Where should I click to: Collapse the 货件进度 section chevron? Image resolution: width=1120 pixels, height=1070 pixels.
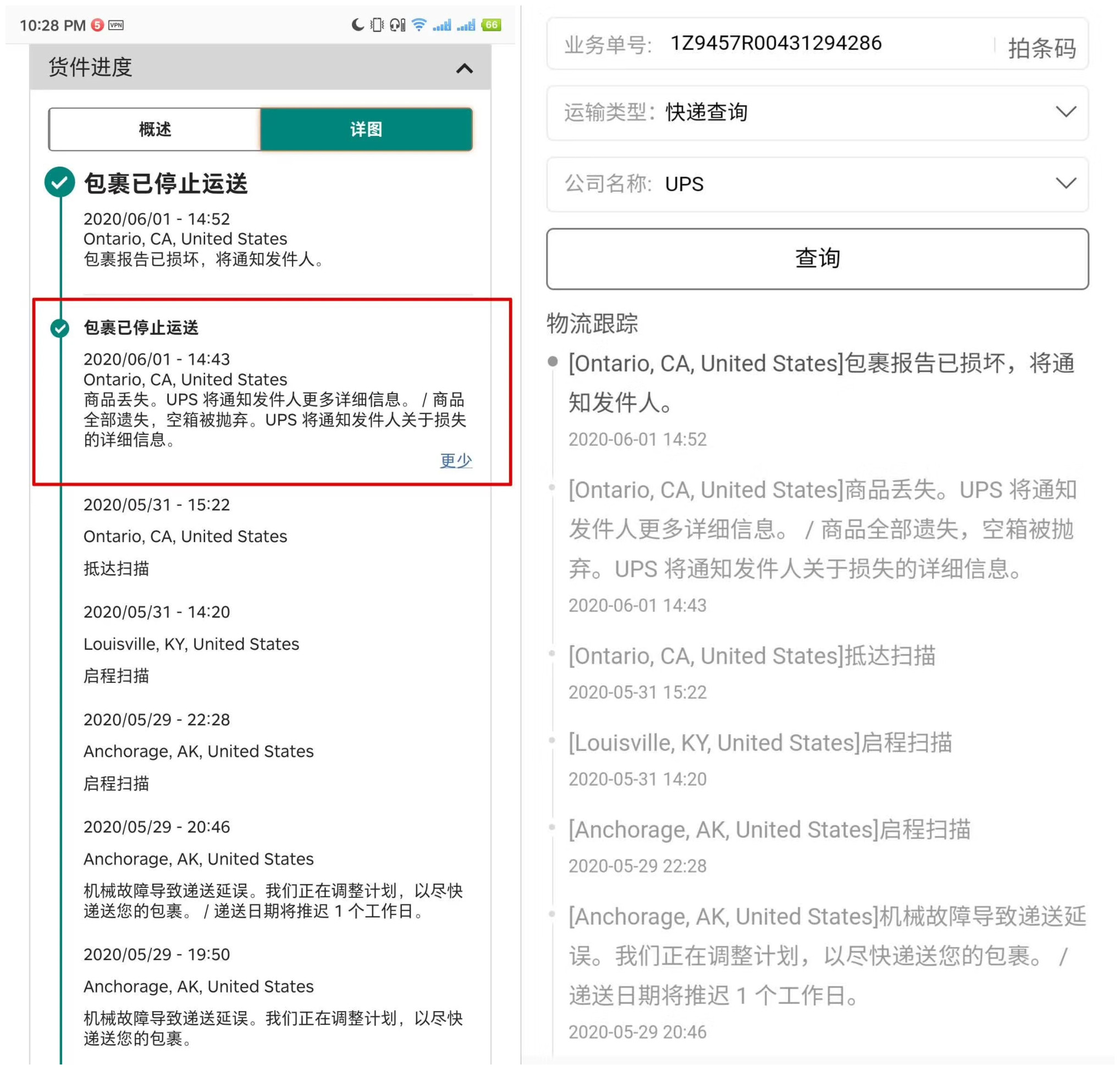tap(464, 69)
